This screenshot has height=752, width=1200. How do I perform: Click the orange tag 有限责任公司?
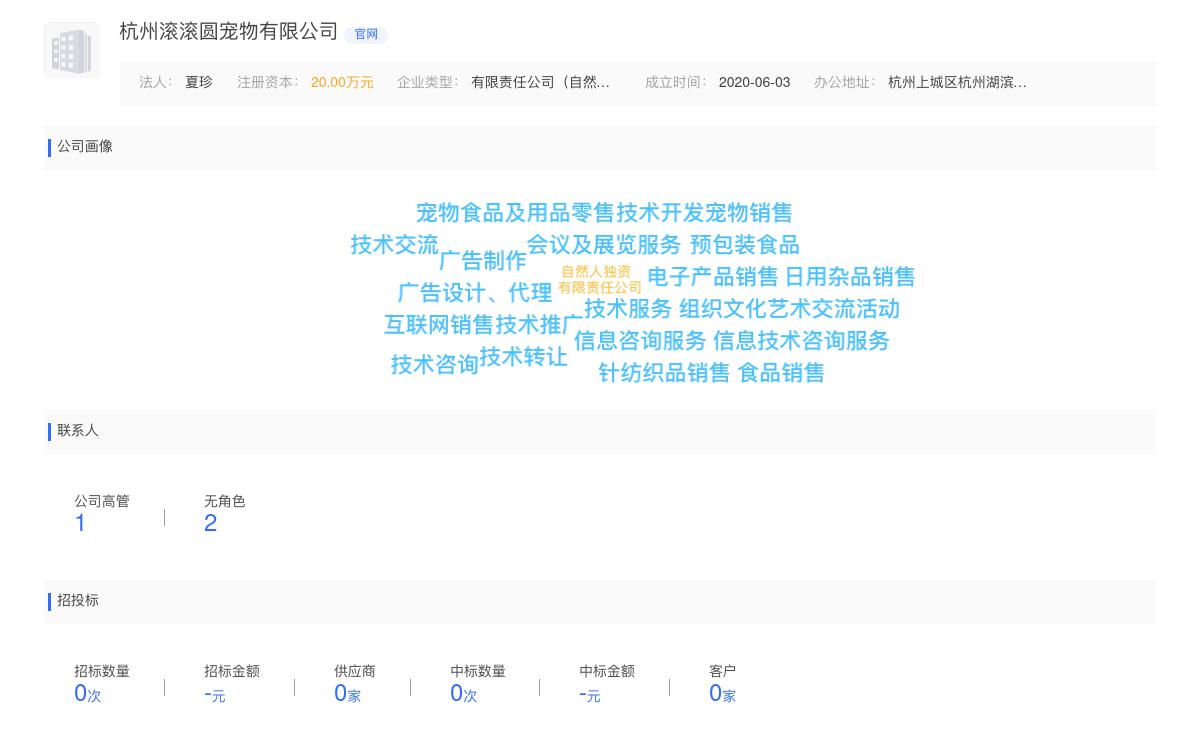click(600, 288)
